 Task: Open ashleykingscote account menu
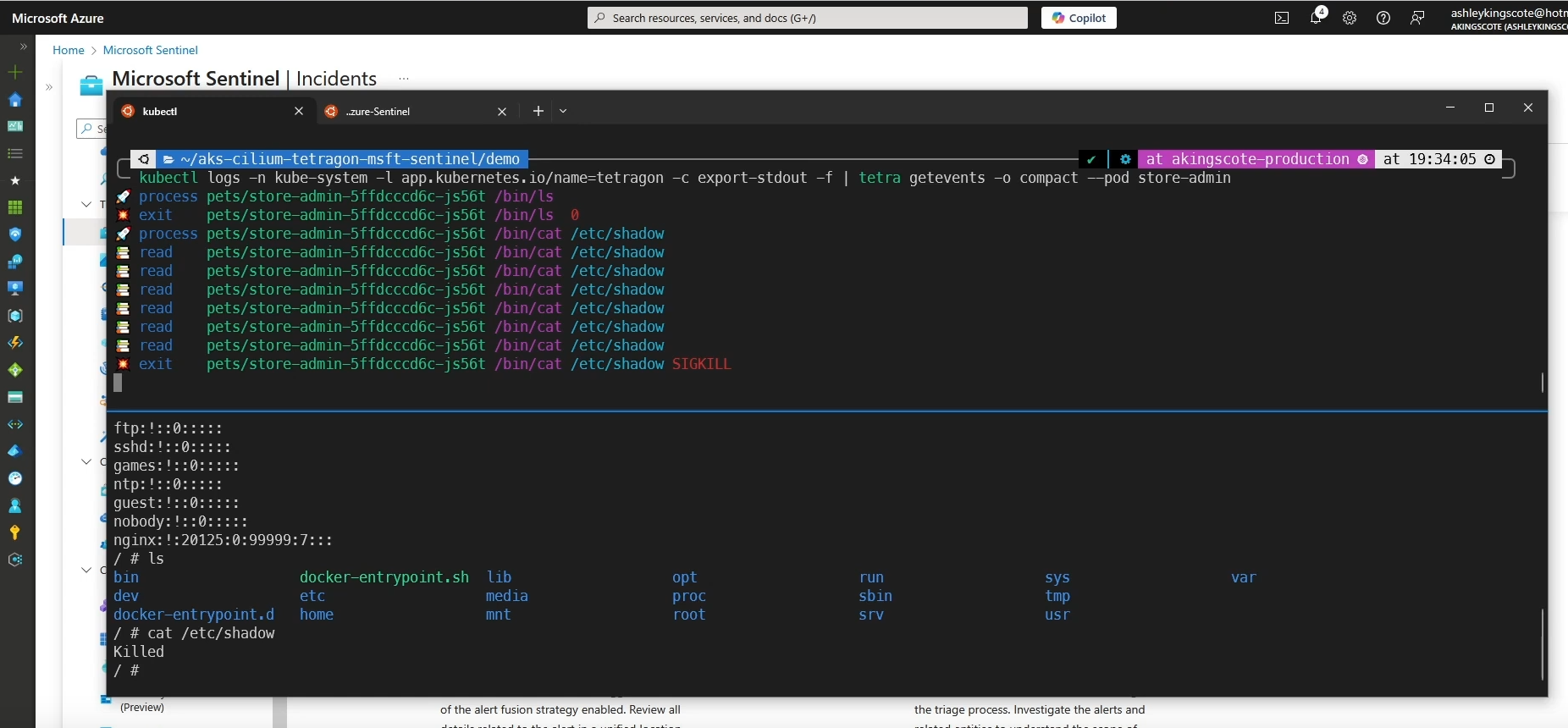(1509, 18)
